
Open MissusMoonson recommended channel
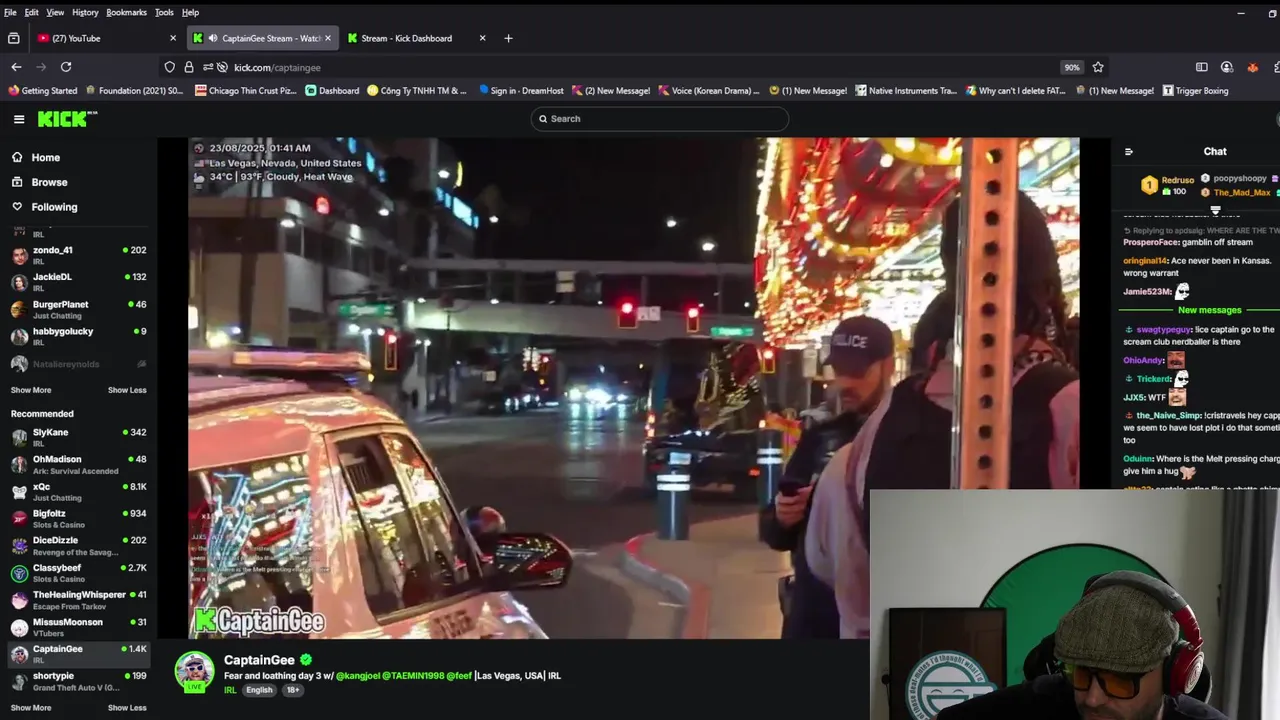[x=78, y=626]
